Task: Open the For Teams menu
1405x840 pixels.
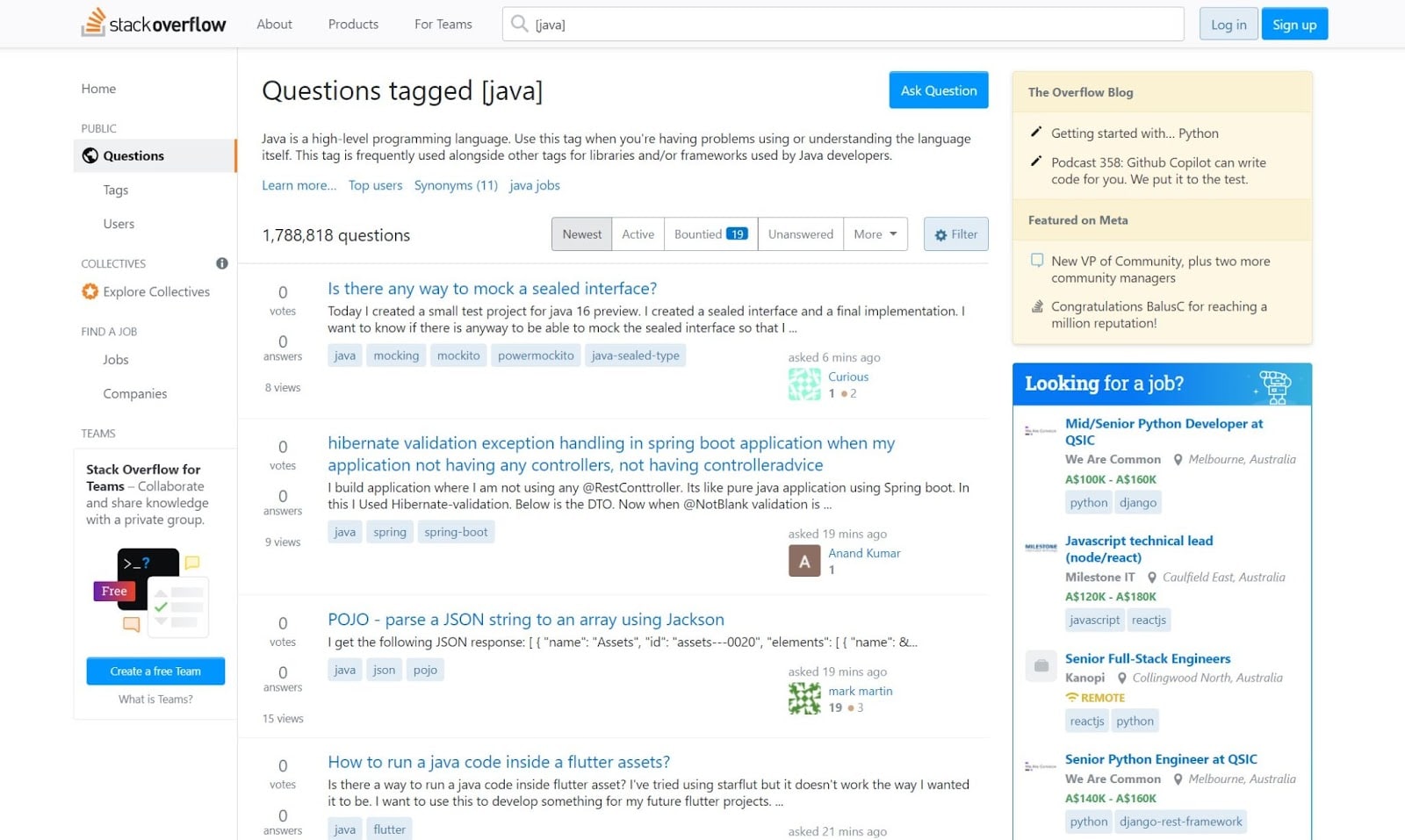Action: pyautogui.click(x=443, y=24)
